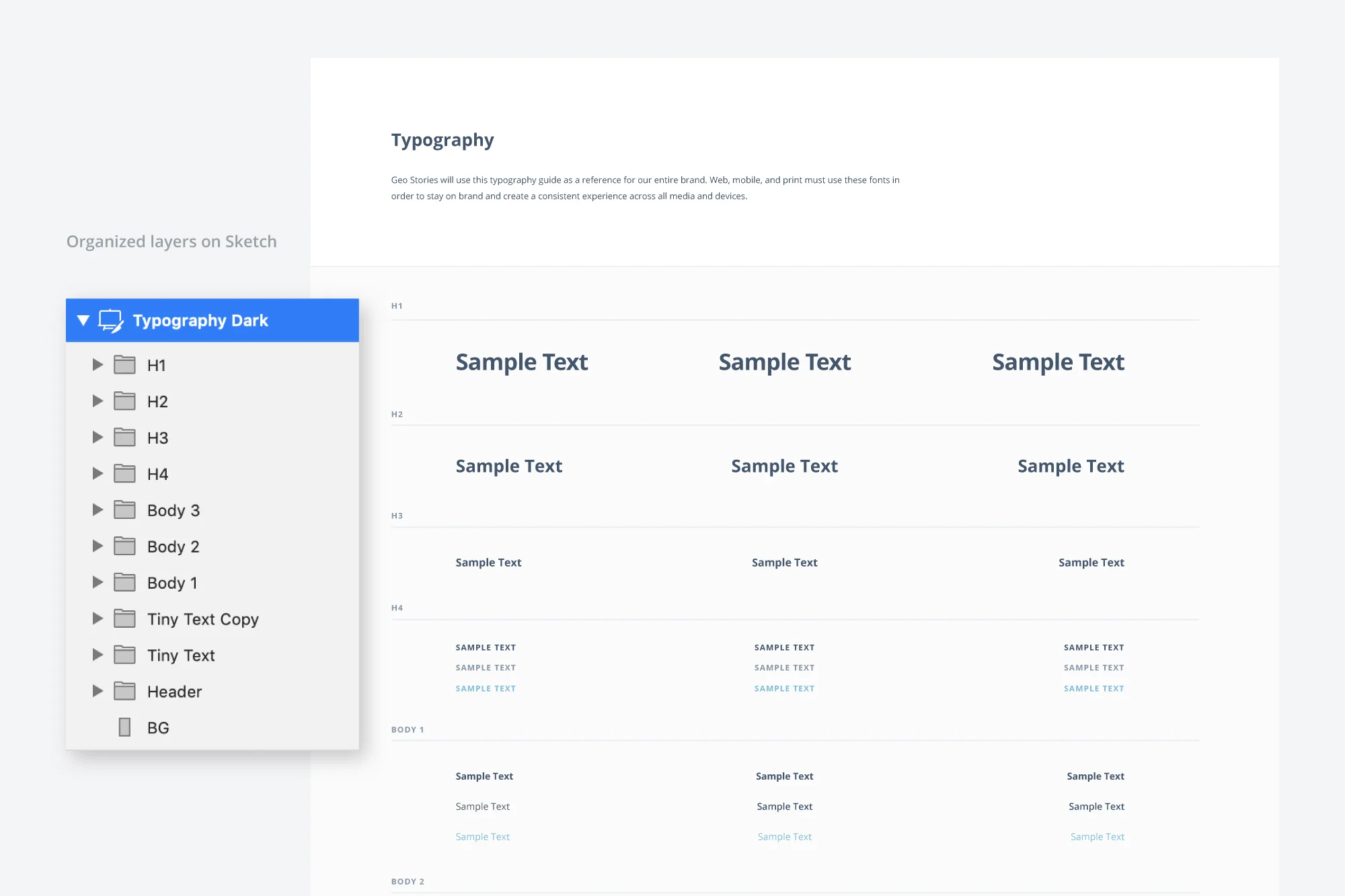Select the Tiny Text Copy layer

[x=202, y=619]
